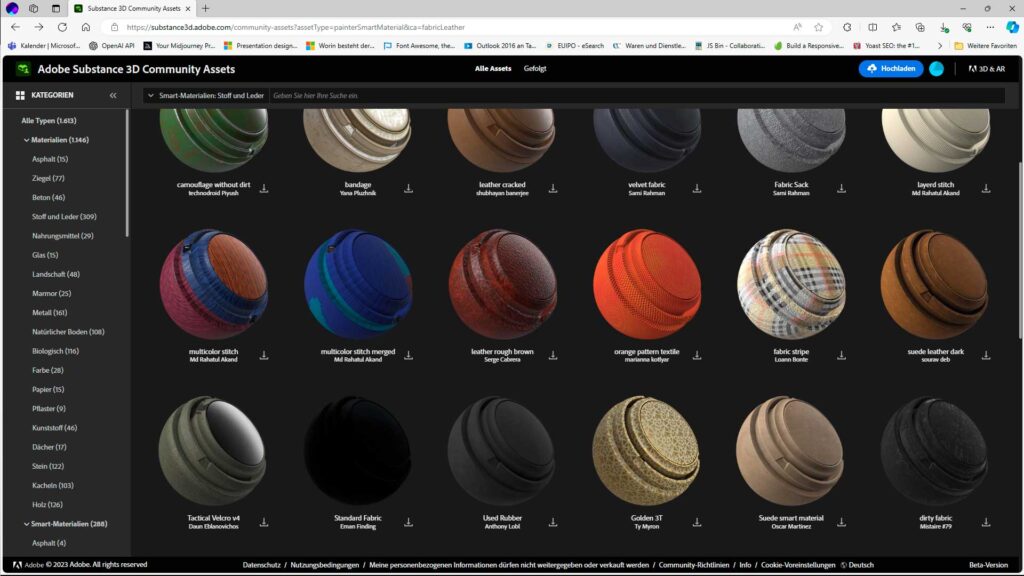Download the Golden 3T material
Viewport: 1024px width, 576px height.
click(x=697, y=522)
